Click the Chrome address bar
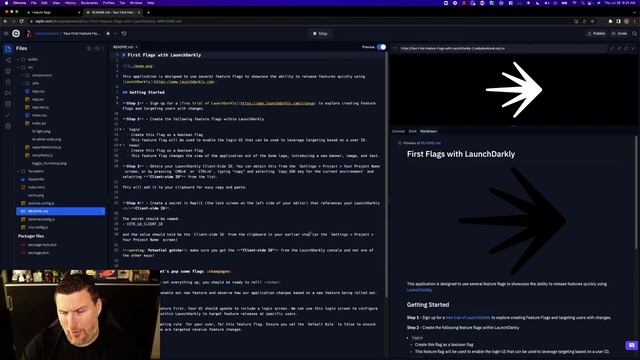The image size is (640, 360). point(298,21)
